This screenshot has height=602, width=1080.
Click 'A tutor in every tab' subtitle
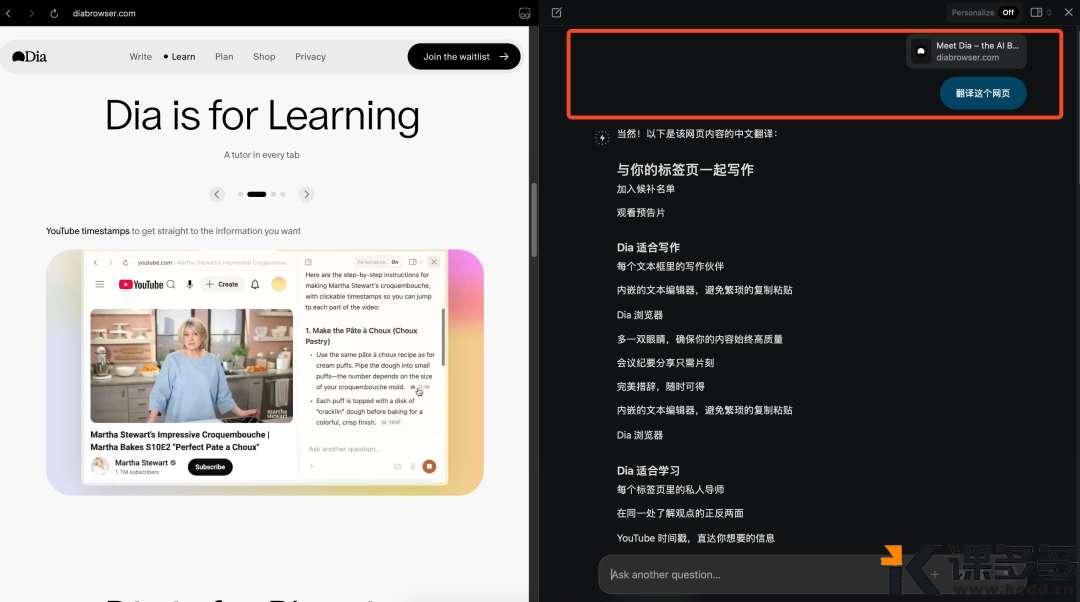pos(262,155)
